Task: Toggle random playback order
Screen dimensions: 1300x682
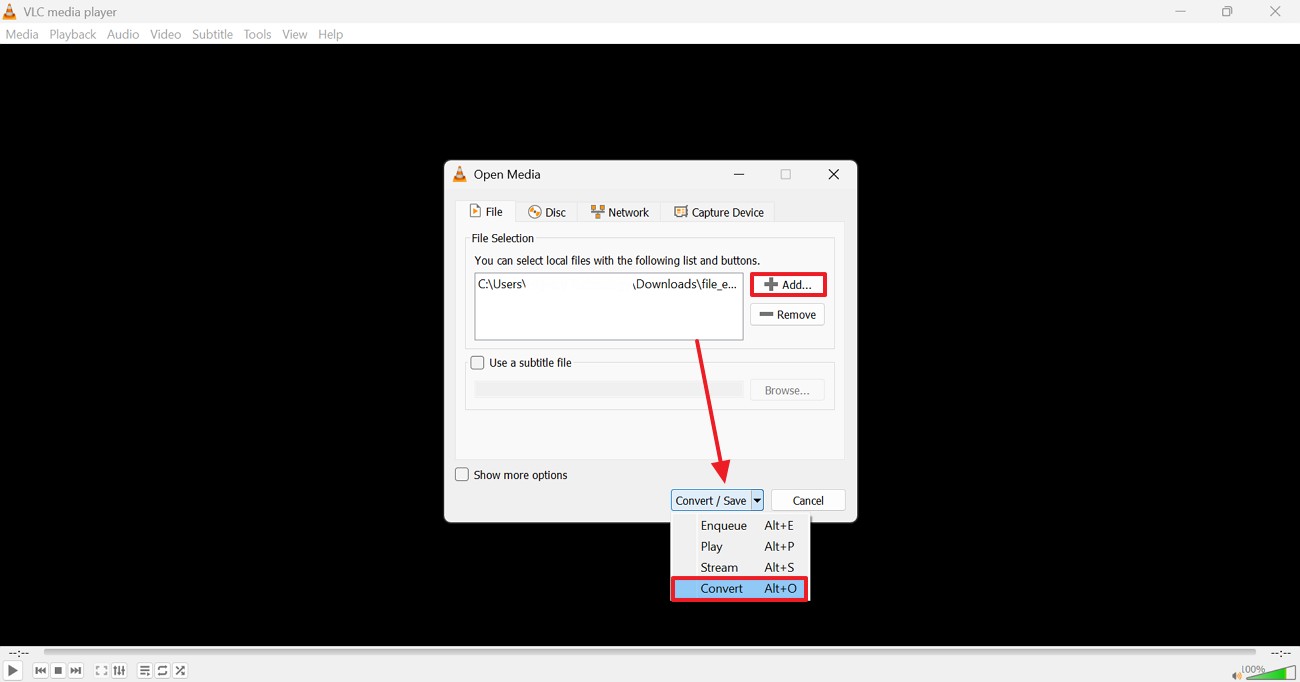Action: [180, 670]
